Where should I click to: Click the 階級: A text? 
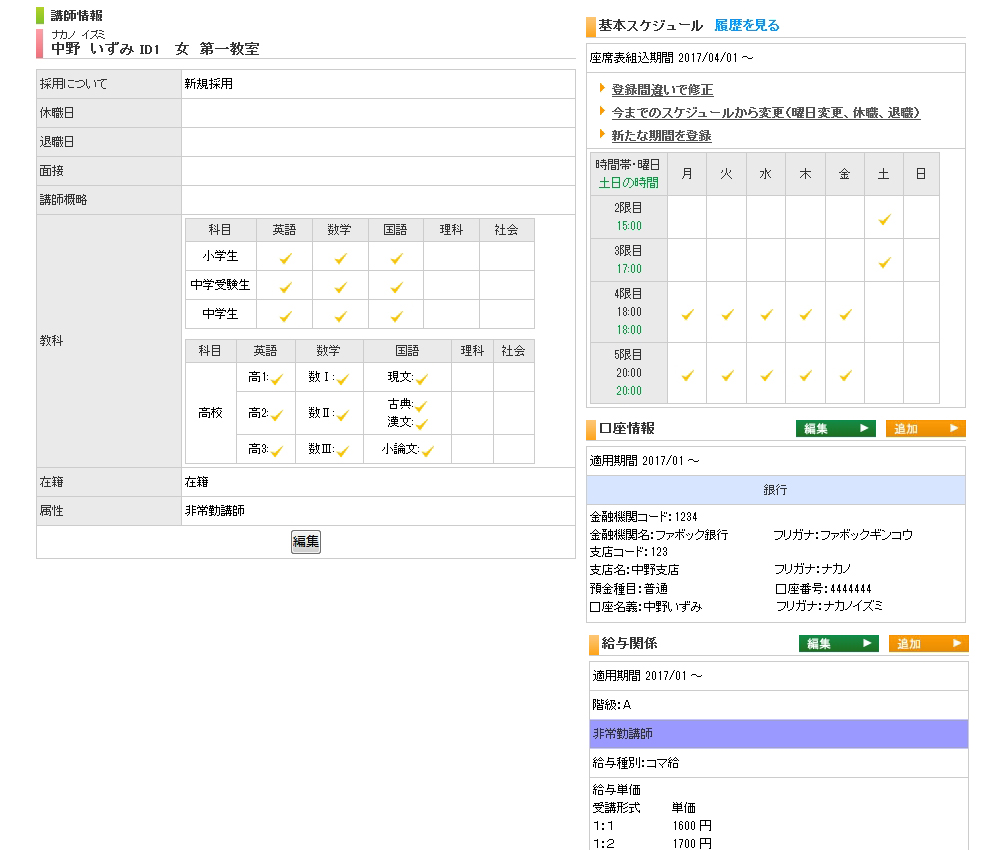[612, 705]
